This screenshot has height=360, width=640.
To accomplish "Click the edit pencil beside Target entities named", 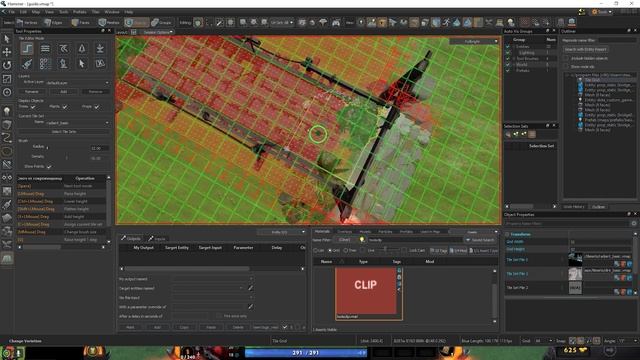I will (250, 288).
